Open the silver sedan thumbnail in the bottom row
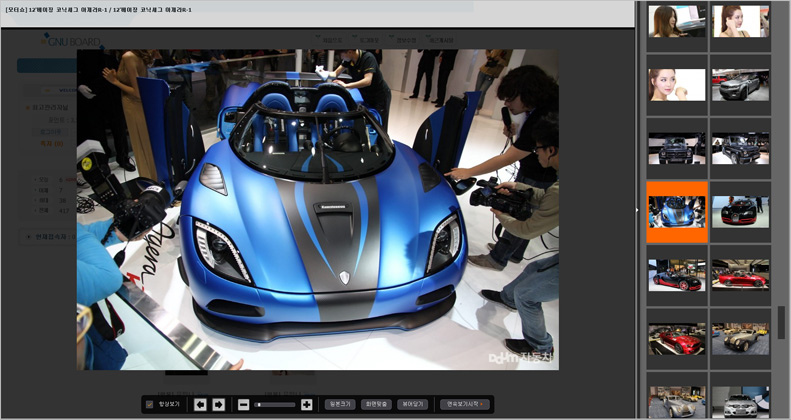791x420 pixels. (740, 401)
